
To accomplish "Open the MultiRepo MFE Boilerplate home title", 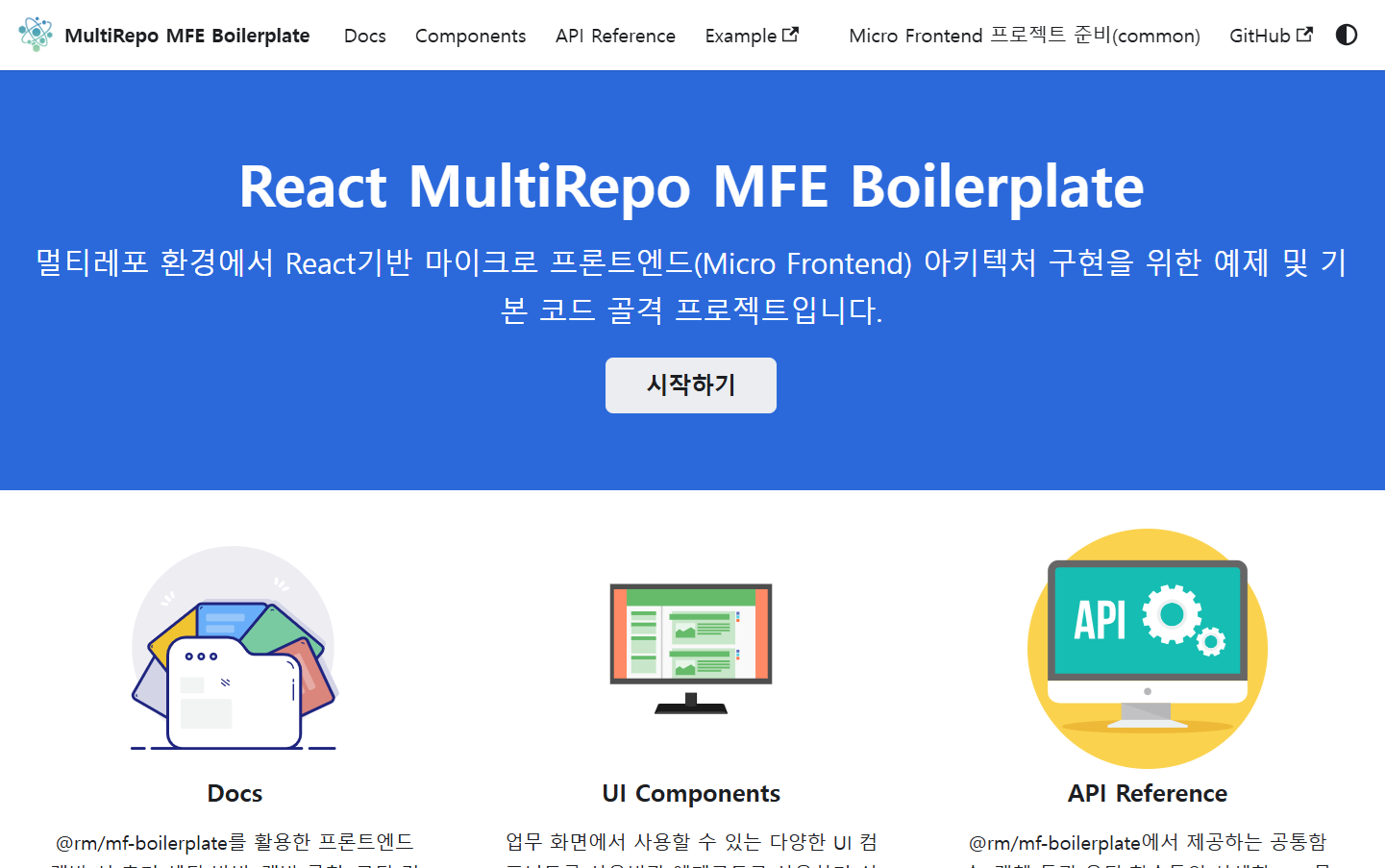I will click(186, 36).
